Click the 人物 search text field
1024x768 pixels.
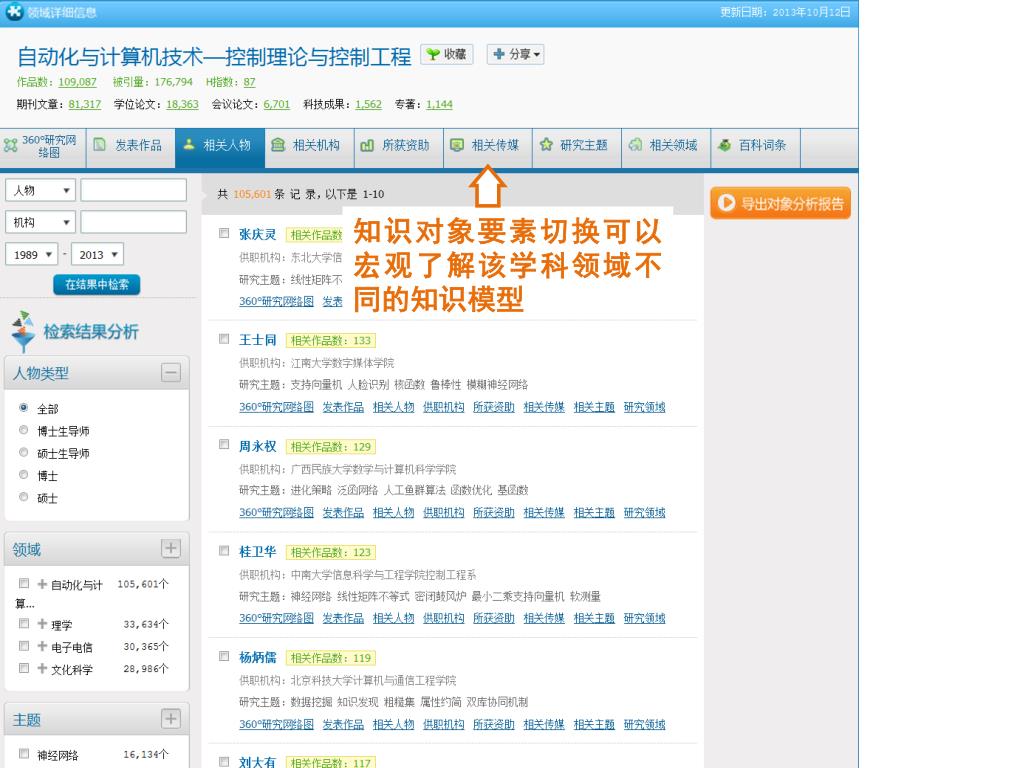tap(134, 190)
